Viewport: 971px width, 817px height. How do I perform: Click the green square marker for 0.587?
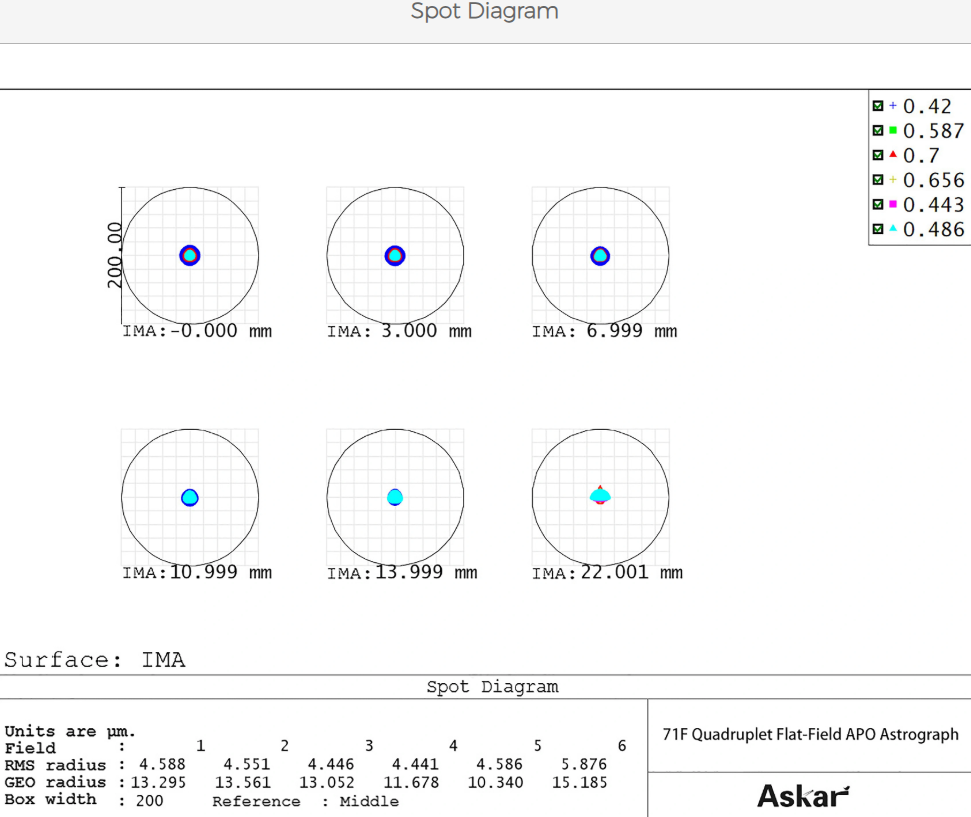893,131
